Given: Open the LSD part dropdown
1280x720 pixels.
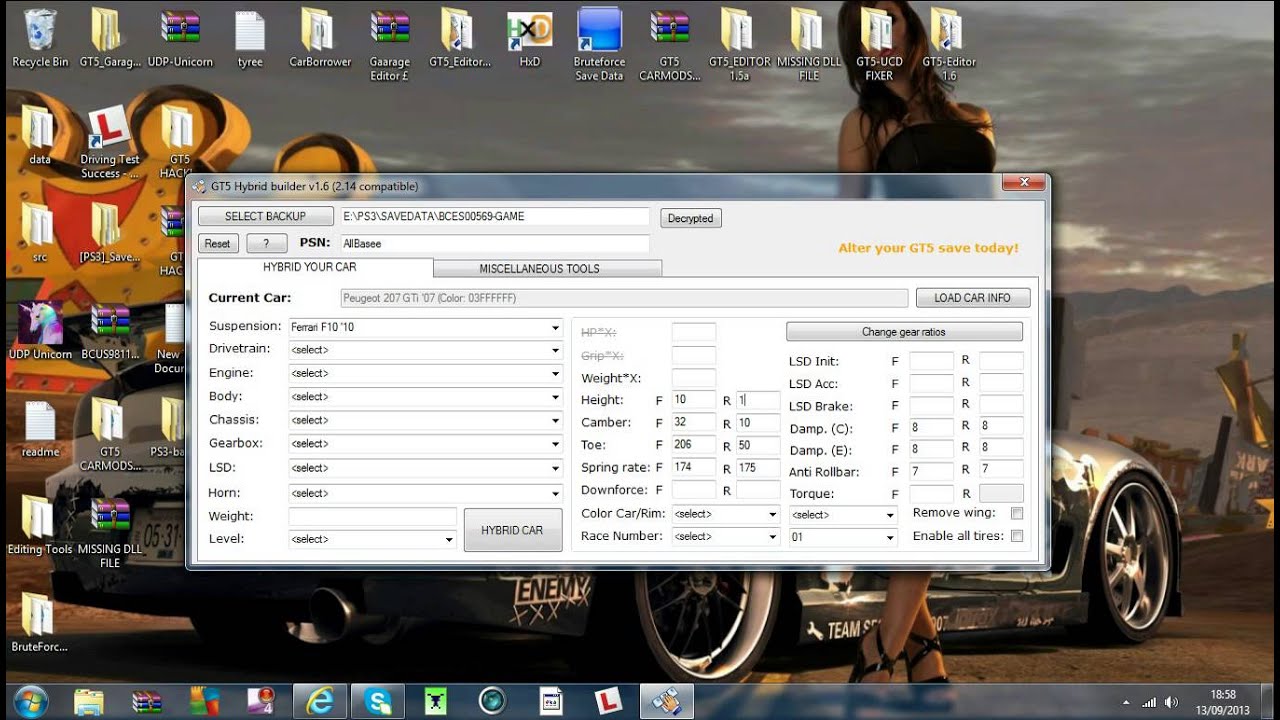Looking at the screenshot, I should [425, 468].
